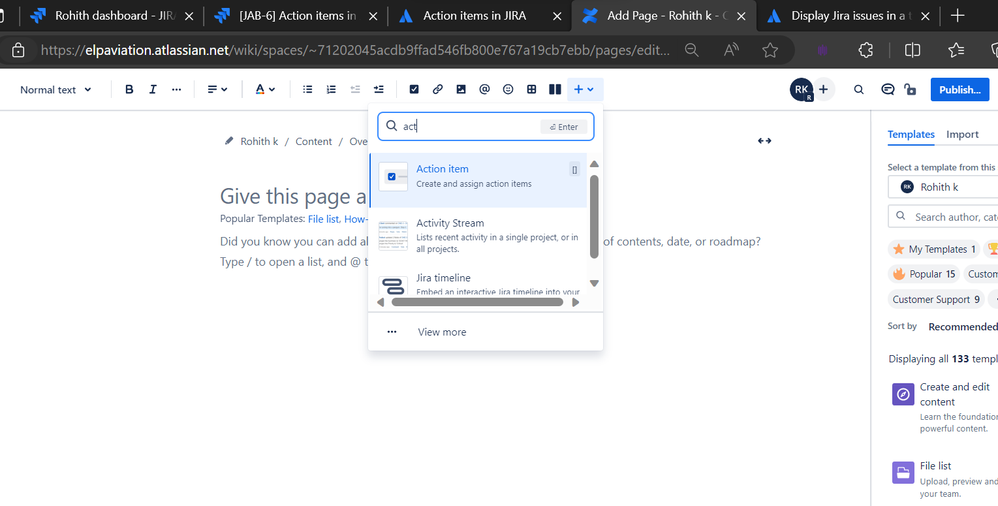Click the scroll down arrow in insert list

tap(594, 283)
